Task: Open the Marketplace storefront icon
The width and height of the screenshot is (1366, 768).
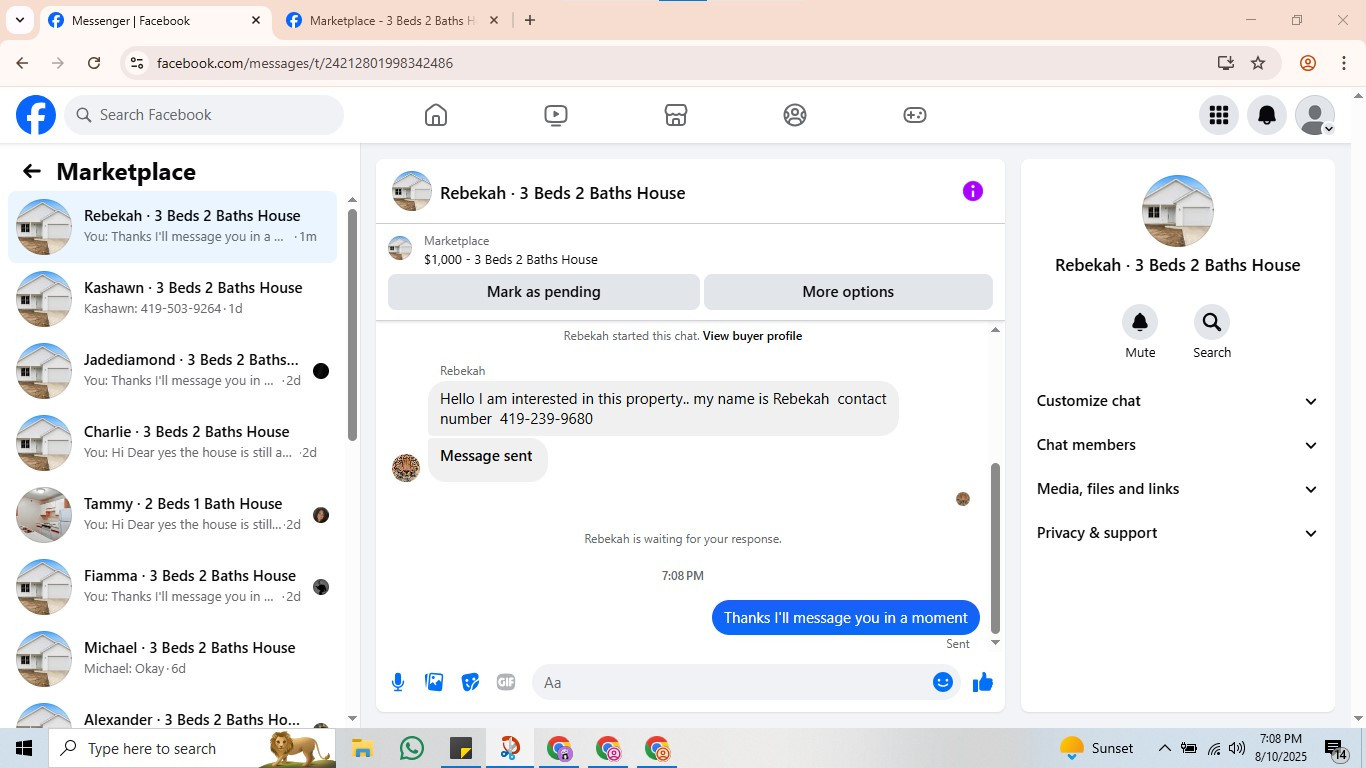Action: pos(676,115)
